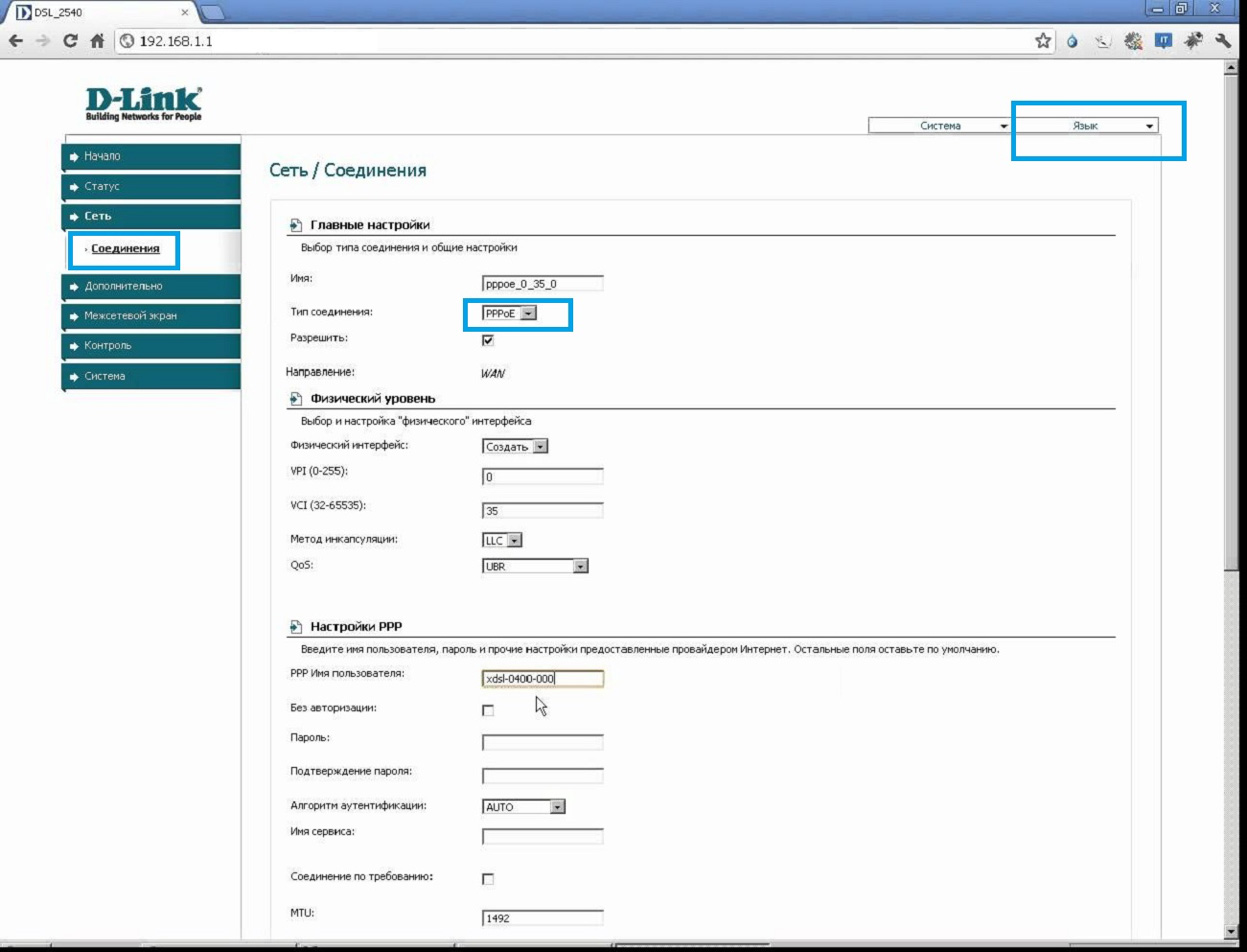The height and width of the screenshot is (952, 1247).
Task: Click the MTU input field
Action: [x=543, y=919]
